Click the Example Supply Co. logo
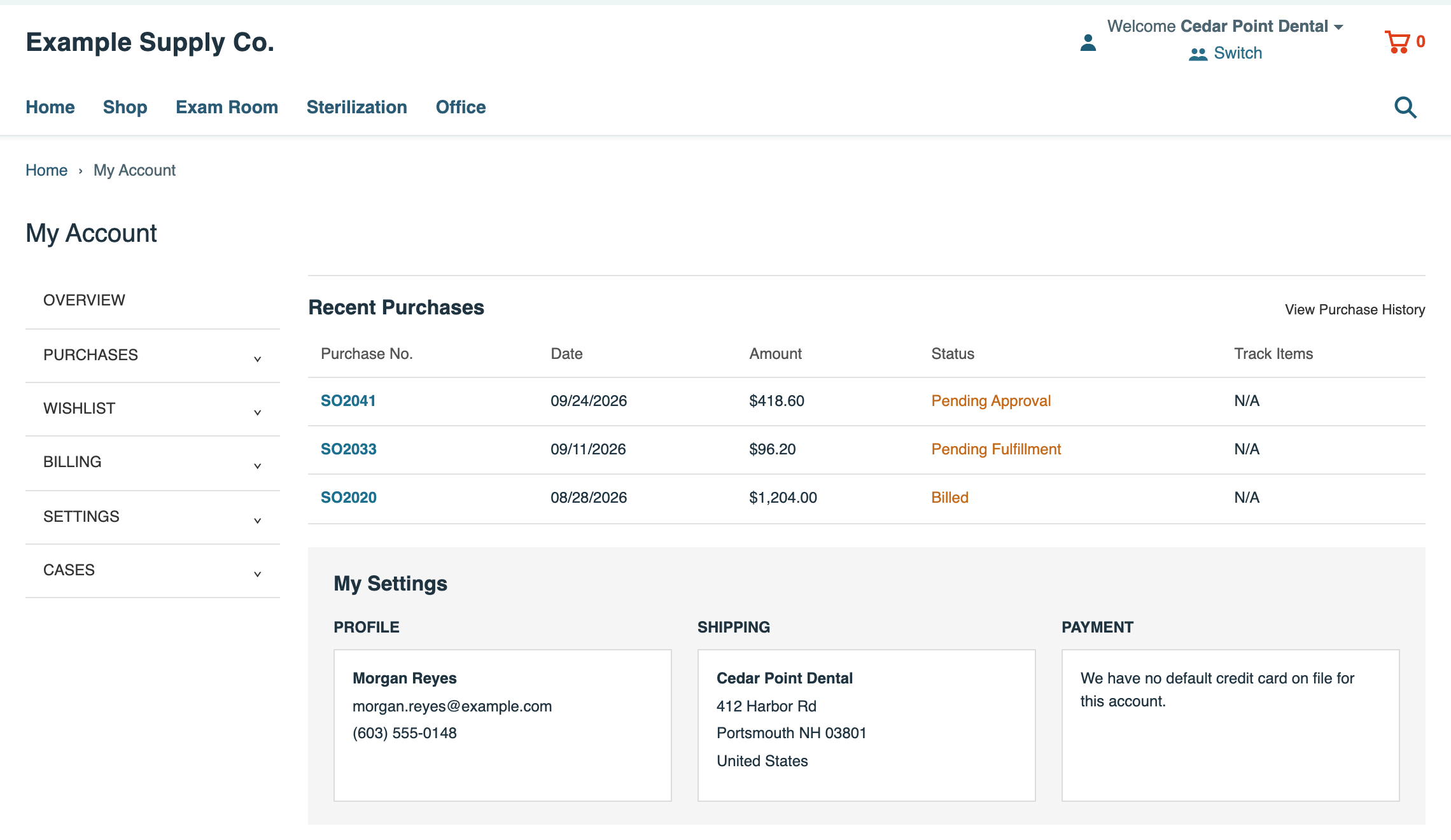 [x=150, y=42]
